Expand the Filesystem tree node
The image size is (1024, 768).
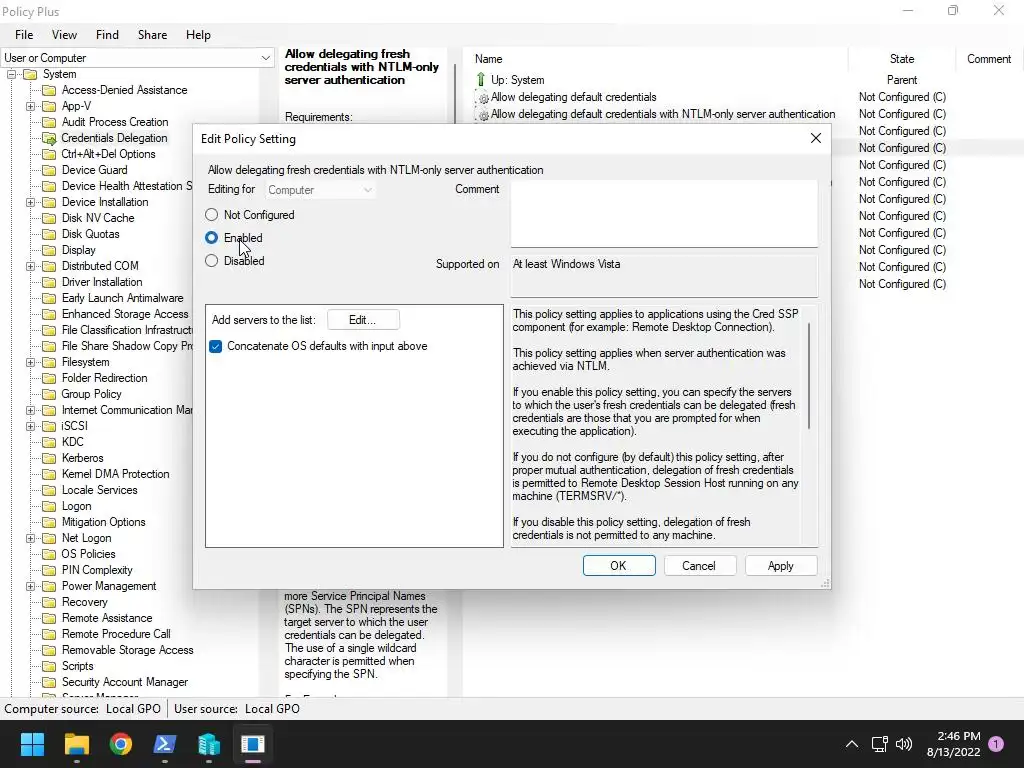pyautogui.click(x=31, y=362)
